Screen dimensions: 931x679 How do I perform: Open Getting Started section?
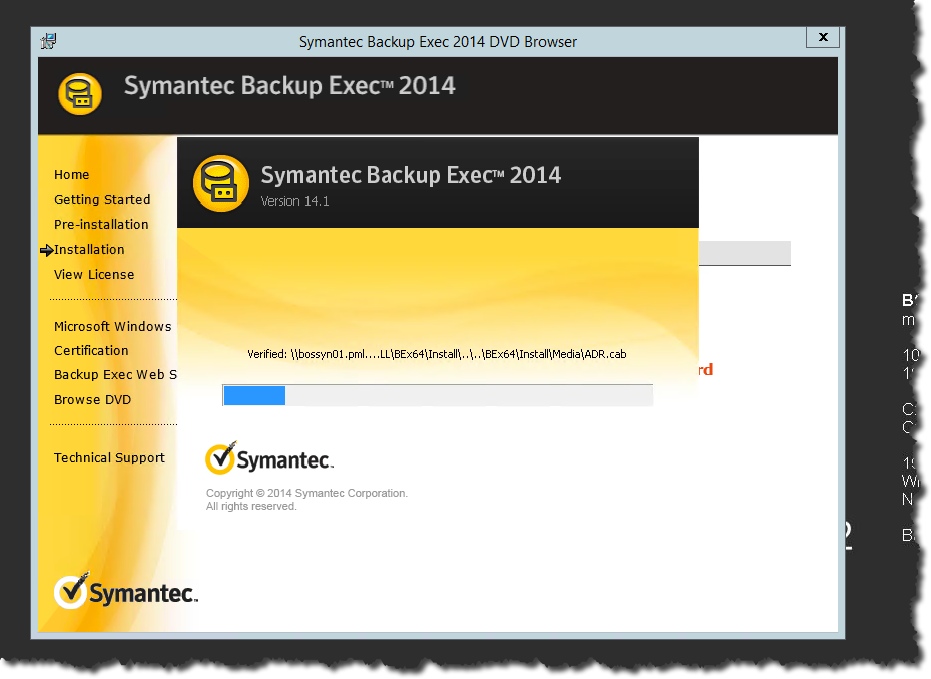(x=102, y=199)
